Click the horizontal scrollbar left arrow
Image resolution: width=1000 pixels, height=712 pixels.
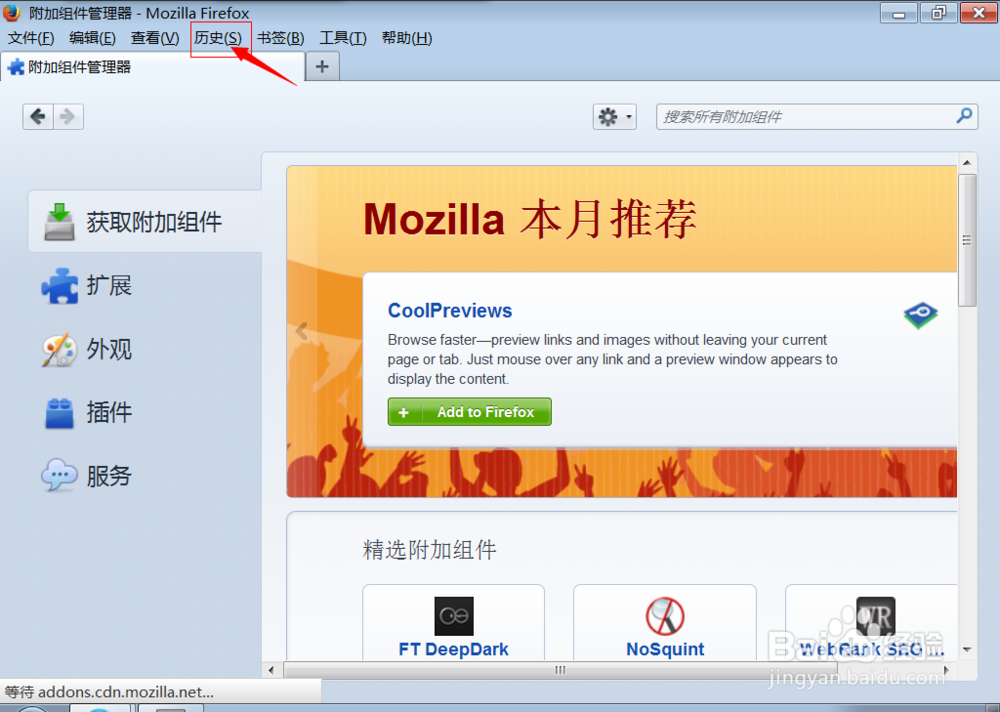pos(272,670)
